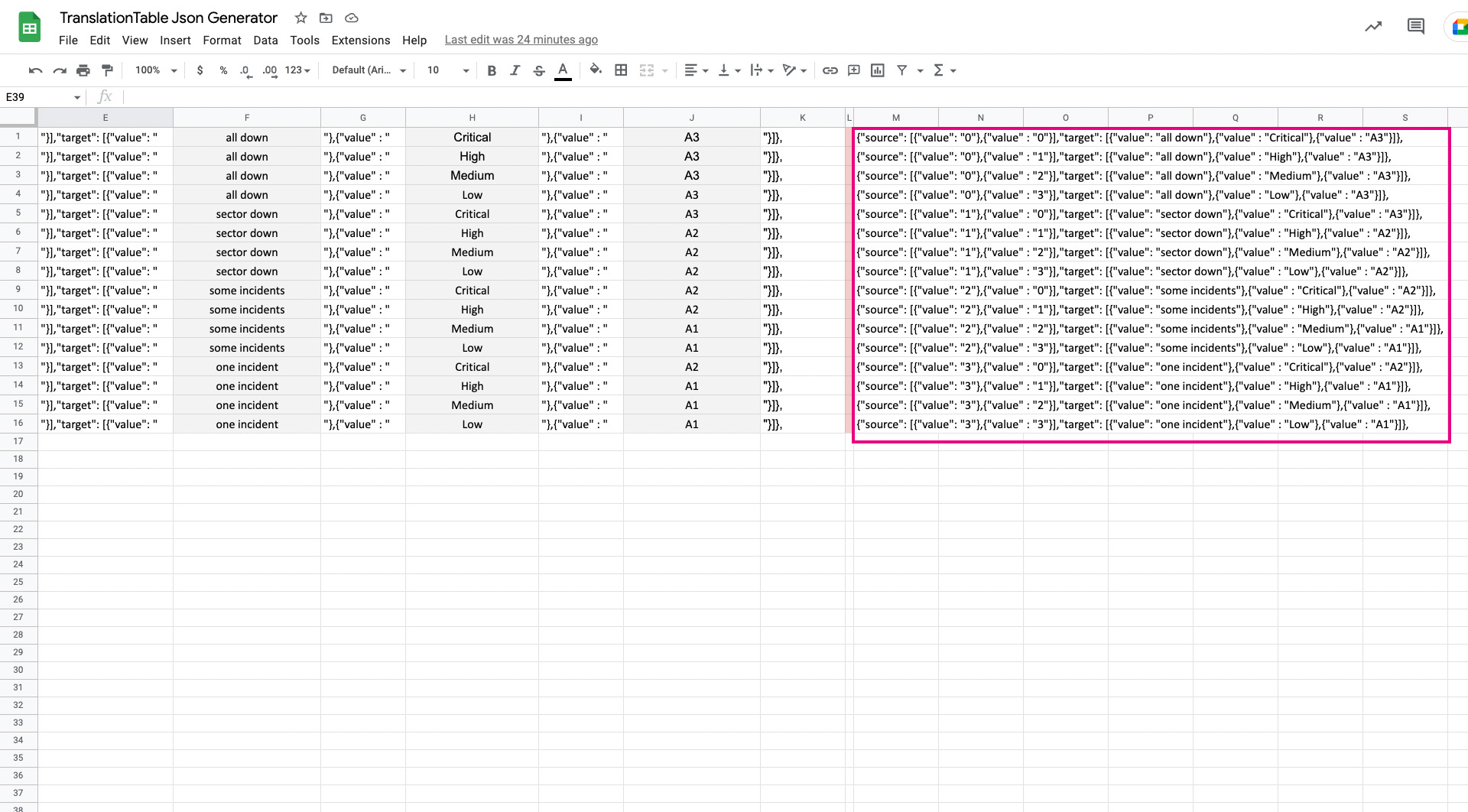The width and height of the screenshot is (1468, 812).
Task: Insert a chart
Action: (x=878, y=70)
